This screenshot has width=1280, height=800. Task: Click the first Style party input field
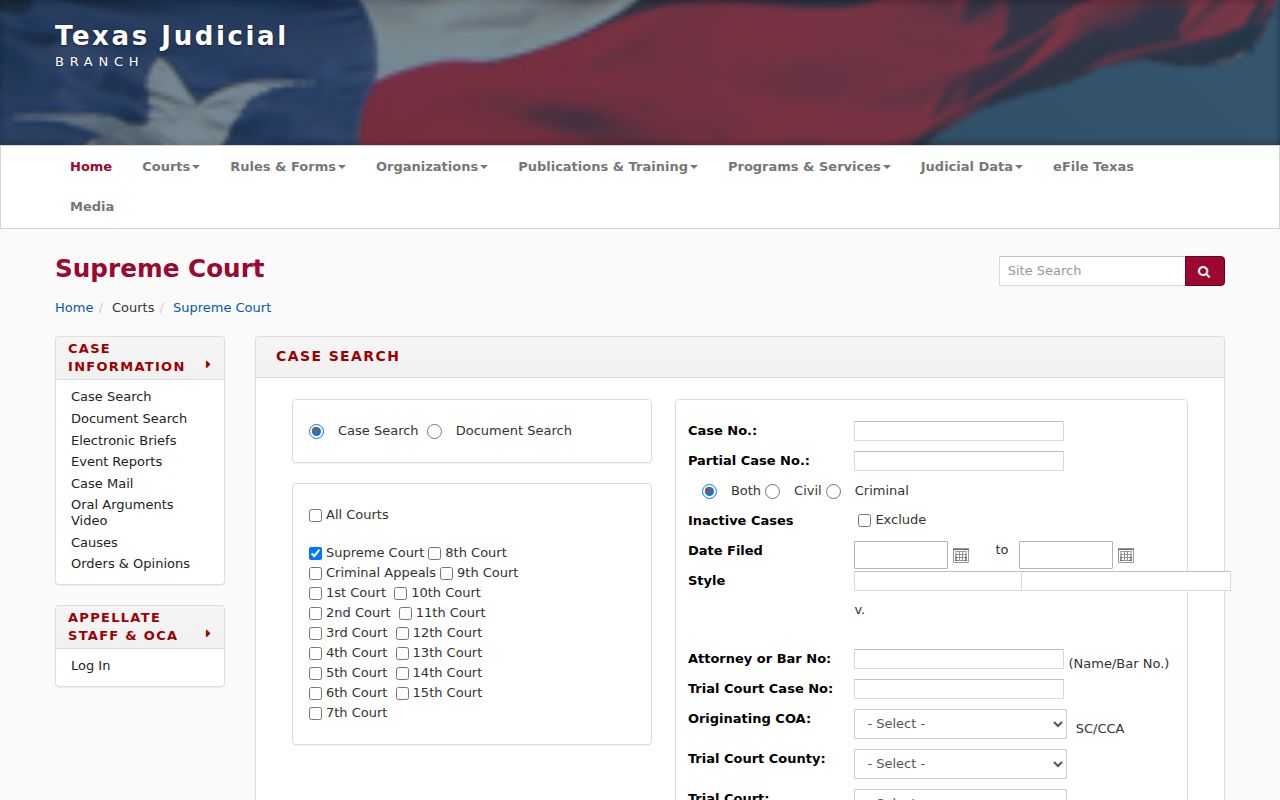(x=938, y=581)
